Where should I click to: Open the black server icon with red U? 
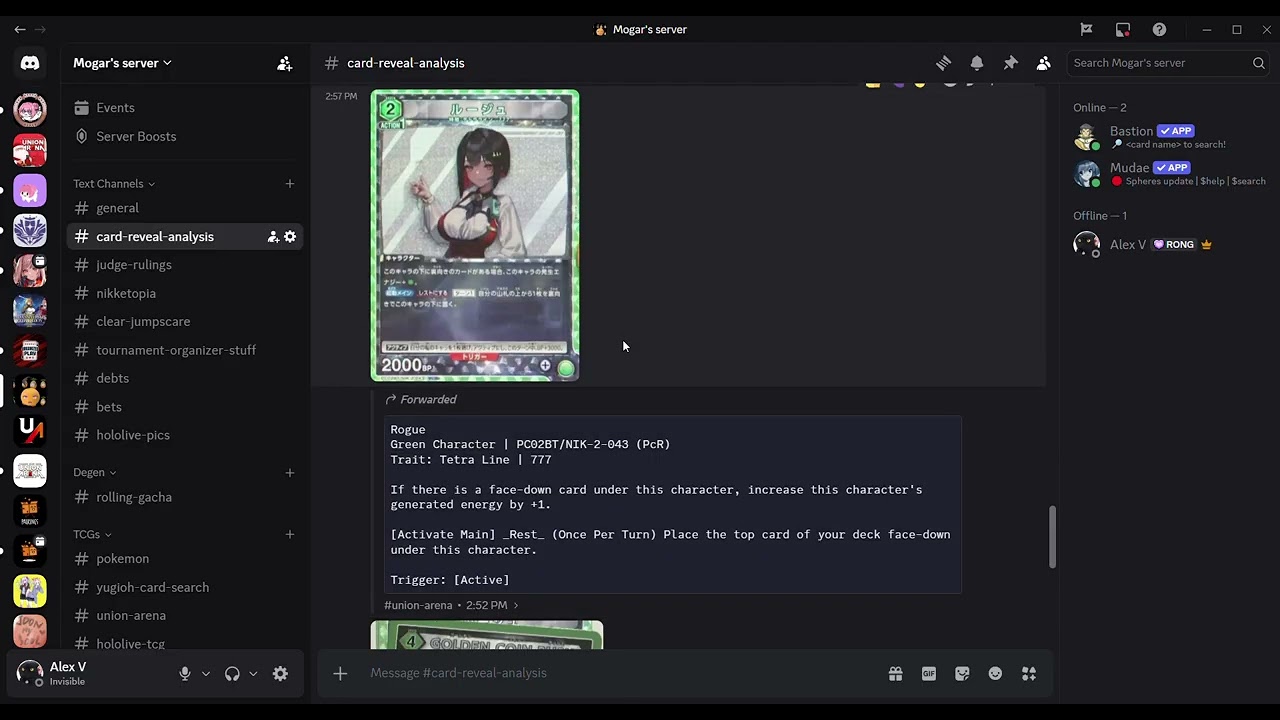(30, 430)
